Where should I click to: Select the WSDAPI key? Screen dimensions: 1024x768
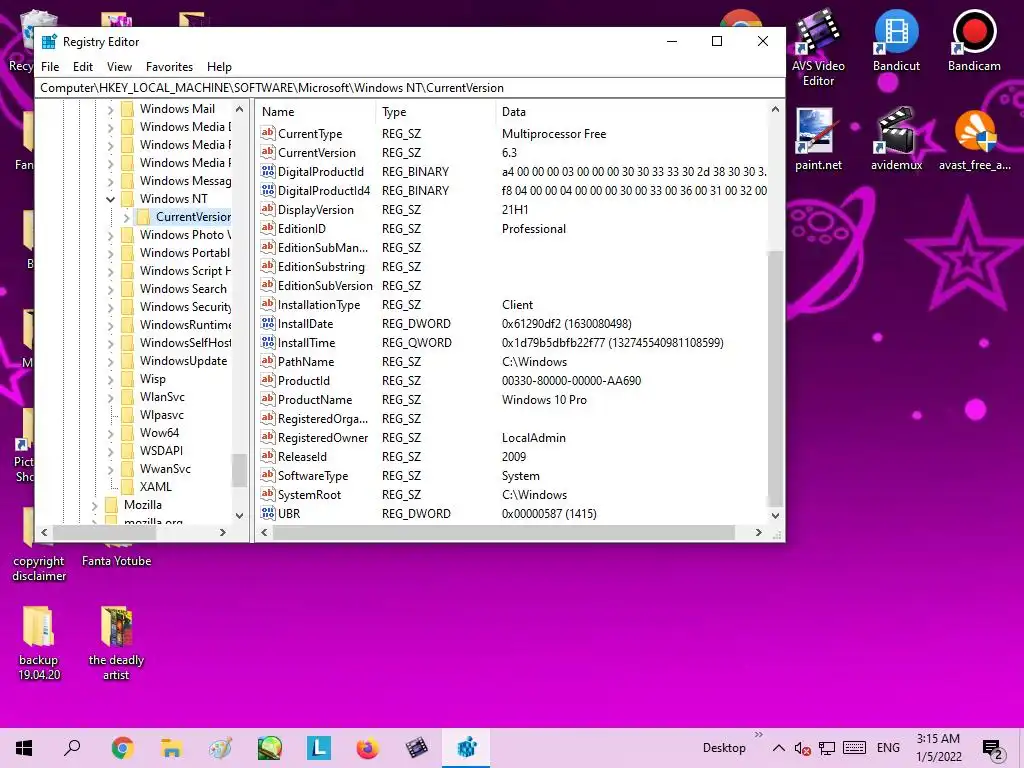pyautogui.click(x=161, y=451)
